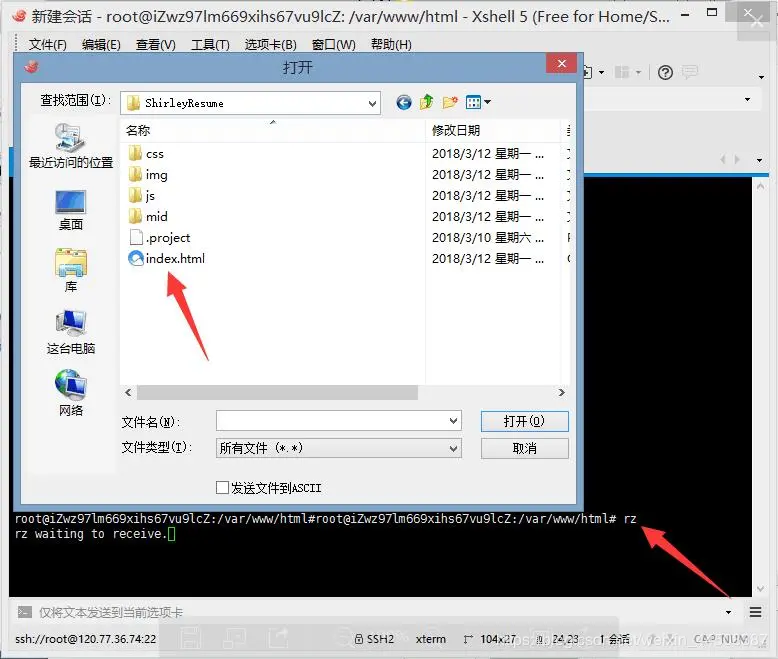778x659 pixels.
Task: Select the mid folder
Action: pyautogui.click(x=148, y=216)
